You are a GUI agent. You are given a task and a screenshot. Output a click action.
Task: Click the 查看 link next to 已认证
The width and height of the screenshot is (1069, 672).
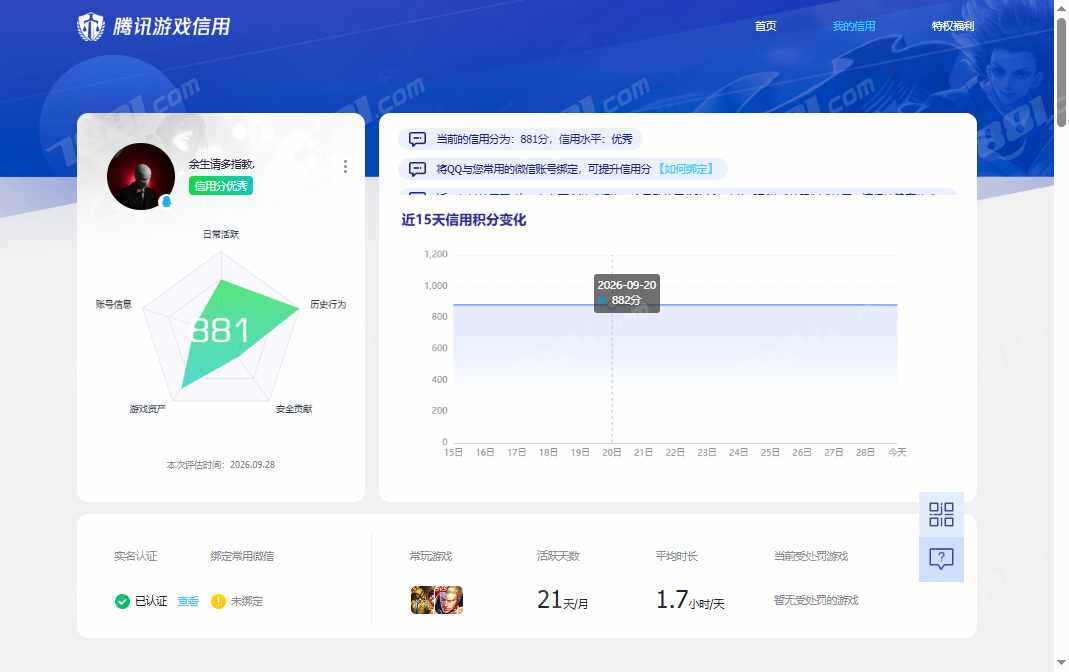[188, 601]
